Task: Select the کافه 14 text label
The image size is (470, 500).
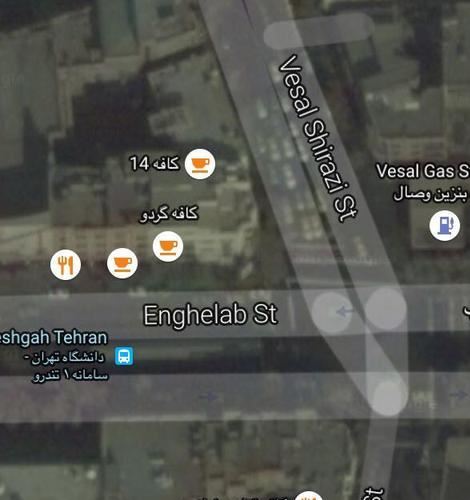Action: point(154,163)
